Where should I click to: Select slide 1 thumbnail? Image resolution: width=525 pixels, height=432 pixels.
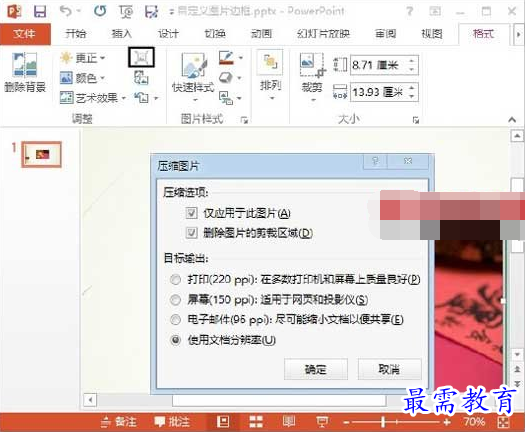click(42, 154)
